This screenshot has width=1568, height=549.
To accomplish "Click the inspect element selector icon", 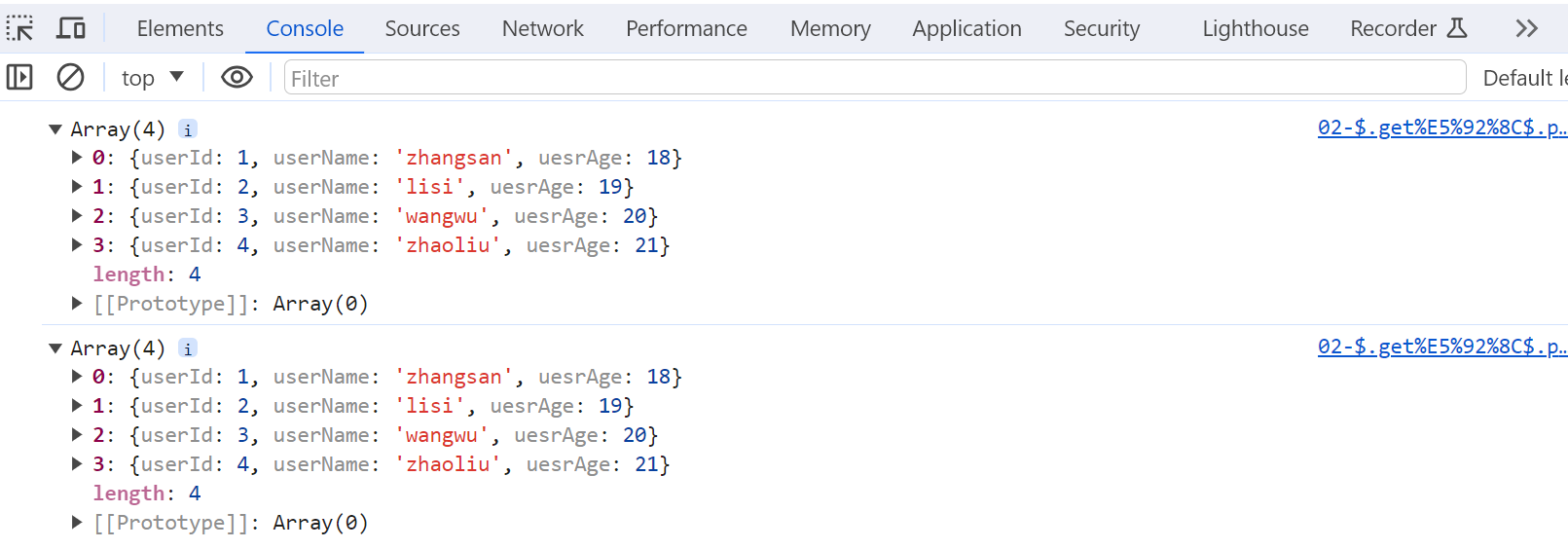I will [x=19, y=28].
